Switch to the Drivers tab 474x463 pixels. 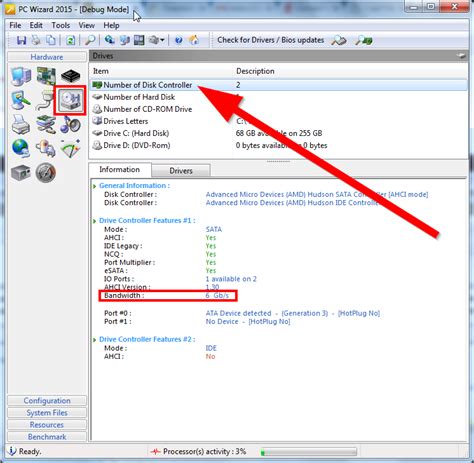tap(181, 171)
